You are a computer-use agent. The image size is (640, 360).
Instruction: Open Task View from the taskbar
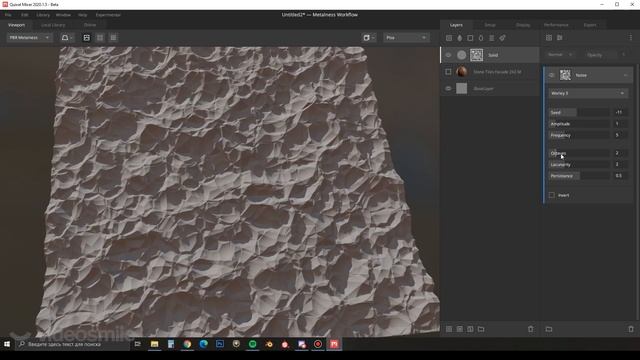pos(138,344)
